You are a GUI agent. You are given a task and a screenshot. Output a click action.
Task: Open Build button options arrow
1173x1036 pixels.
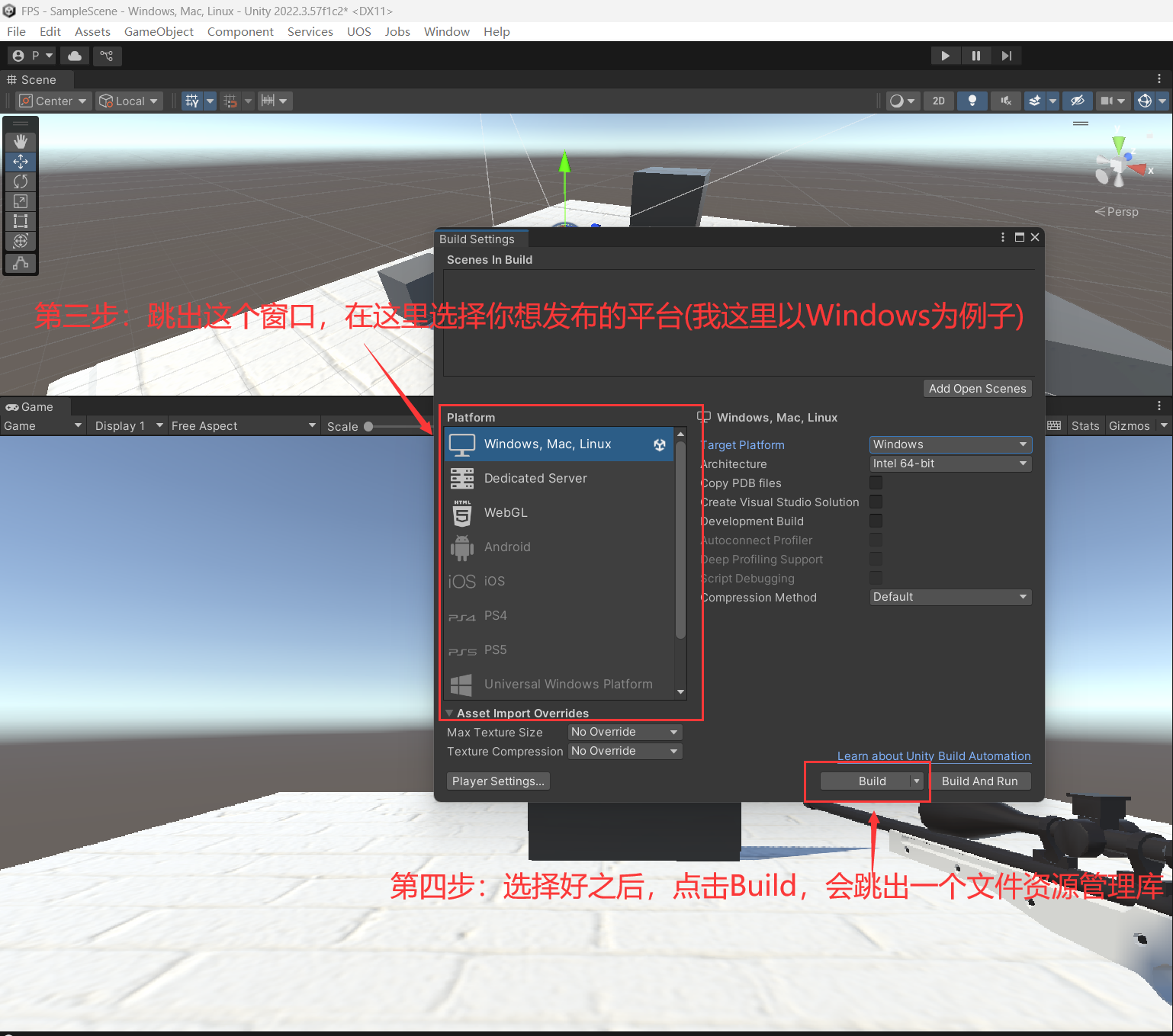tap(917, 781)
